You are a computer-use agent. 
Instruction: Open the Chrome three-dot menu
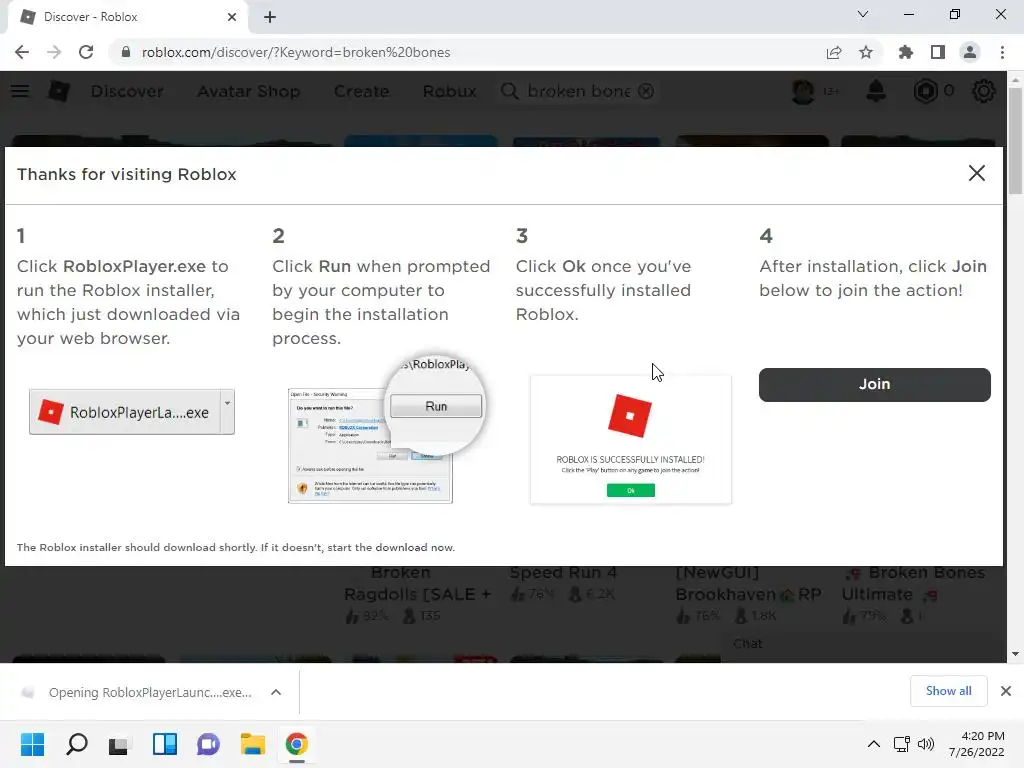click(1002, 52)
